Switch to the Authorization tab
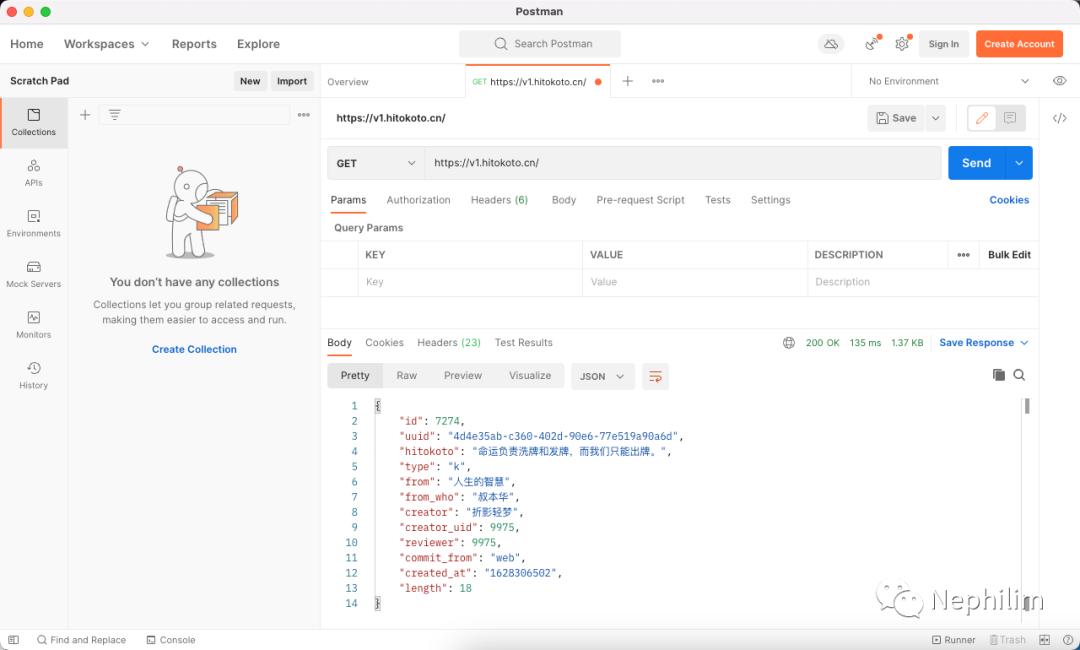1080x650 pixels. coord(418,200)
